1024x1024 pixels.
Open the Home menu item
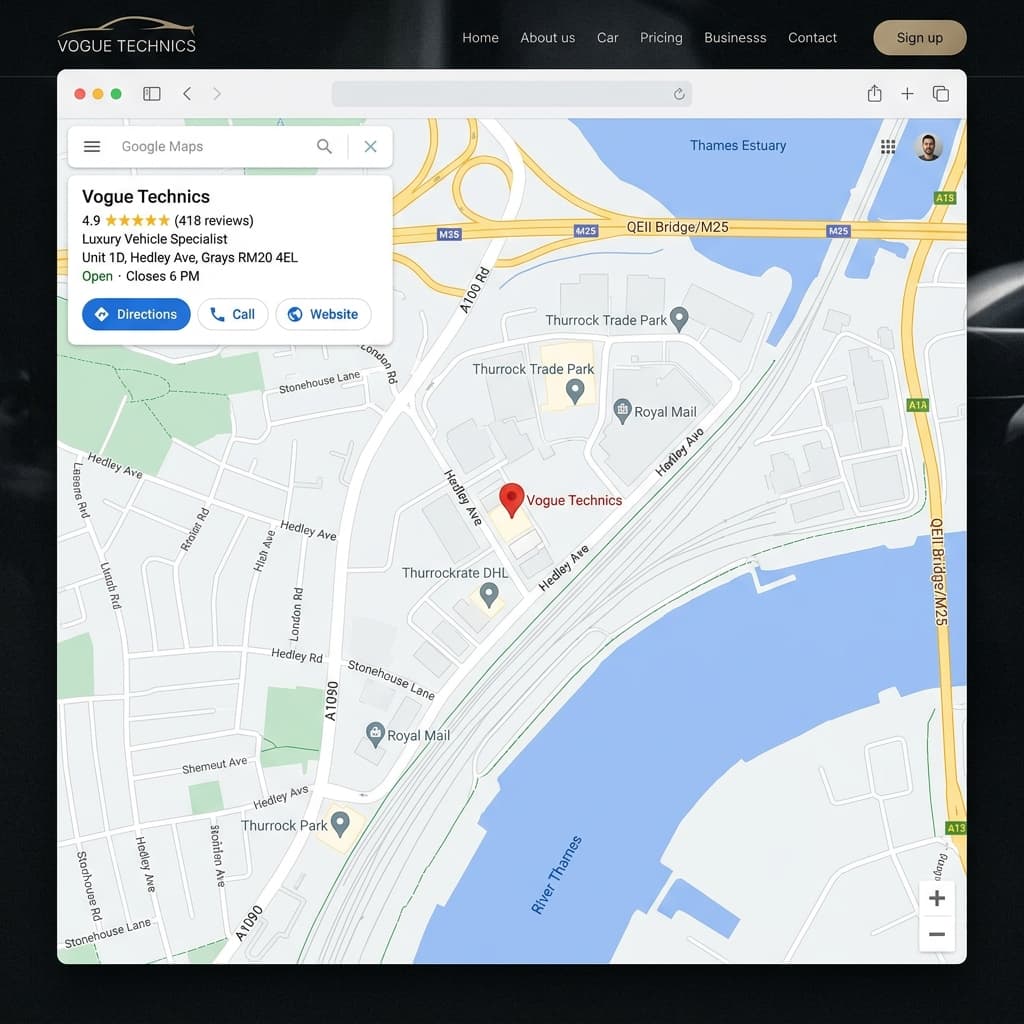[480, 38]
